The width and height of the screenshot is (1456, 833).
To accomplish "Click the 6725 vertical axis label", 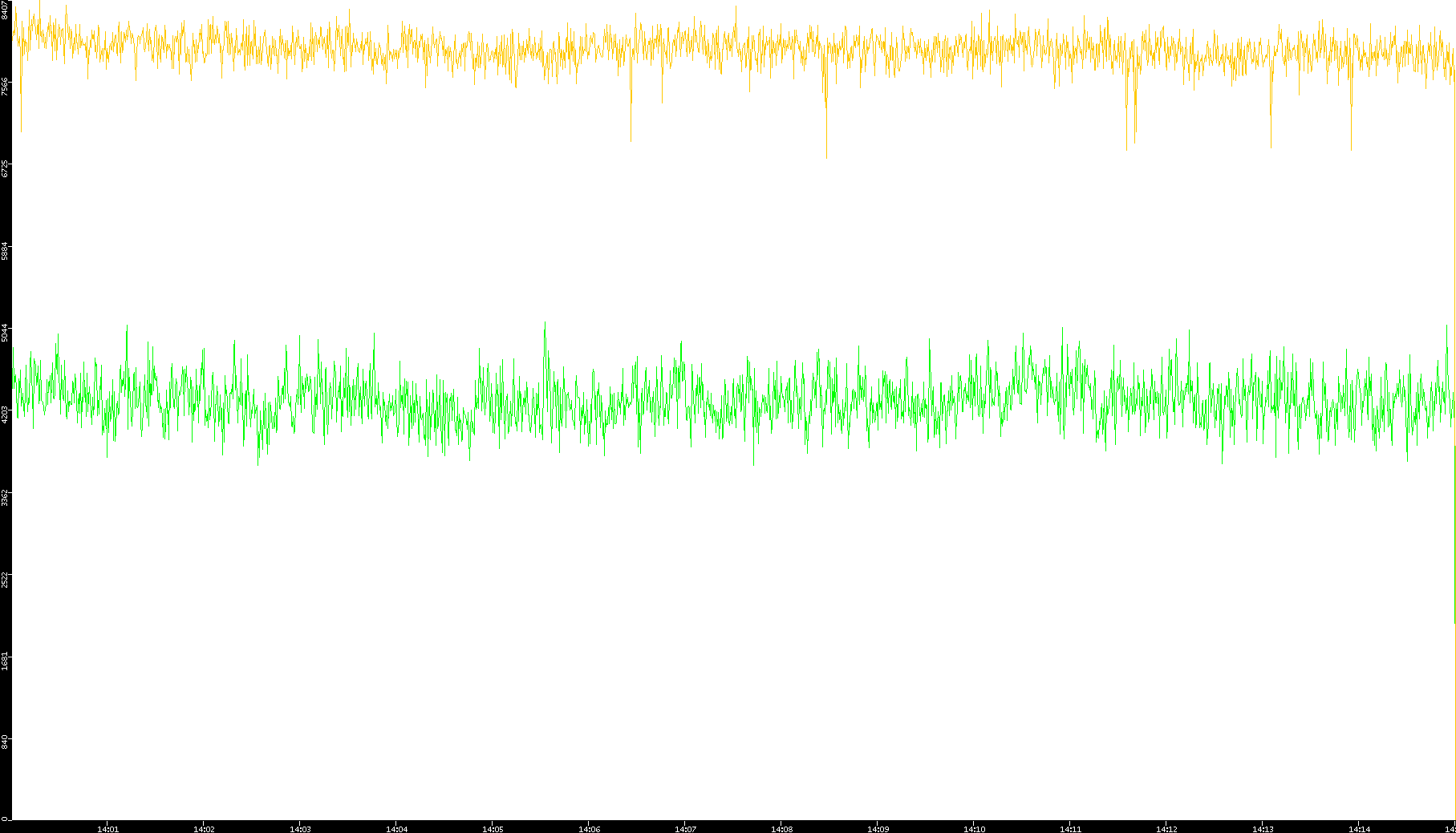I will point(6,168).
